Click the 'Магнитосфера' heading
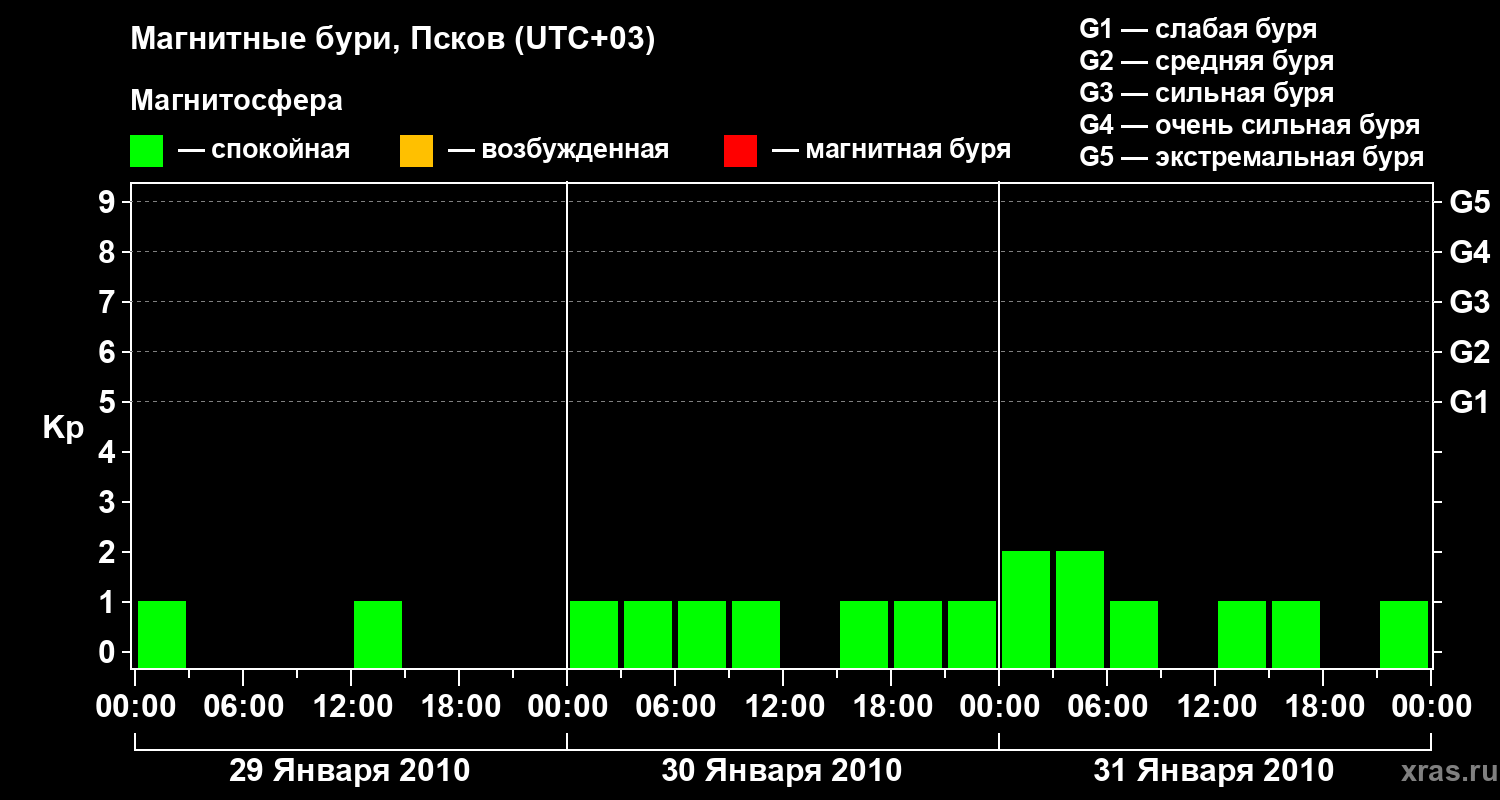1500x800 pixels. 237,101
